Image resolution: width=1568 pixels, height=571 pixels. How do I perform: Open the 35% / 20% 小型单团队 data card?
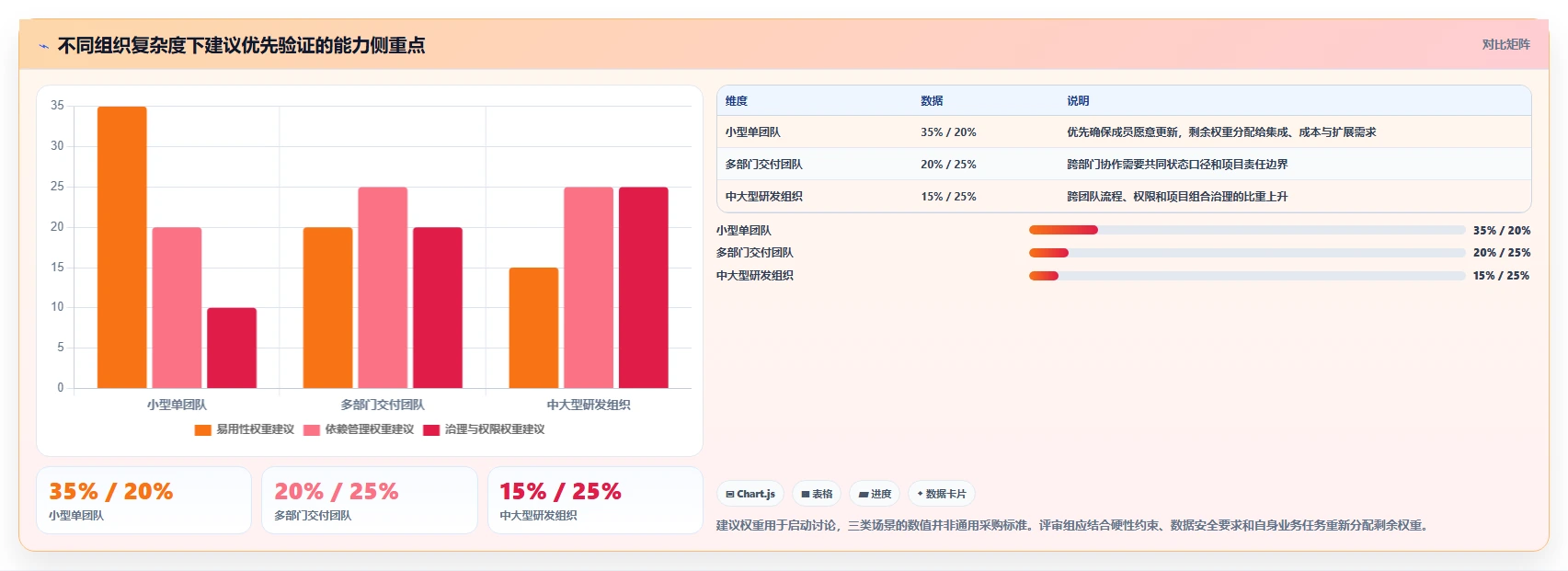(143, 500)
